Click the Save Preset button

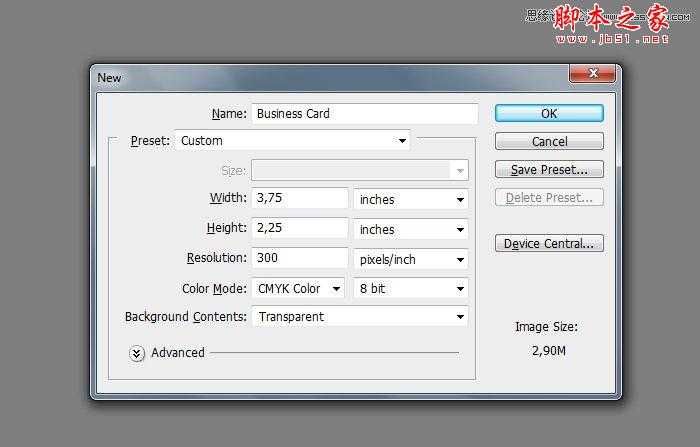tap(549, 170)
